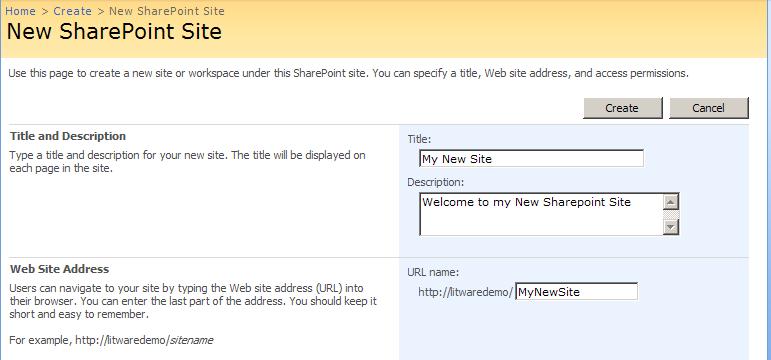Click the intro text starting with Use this page
The image size is (771, 360).
pyautogui.click(x=349, y=74)
